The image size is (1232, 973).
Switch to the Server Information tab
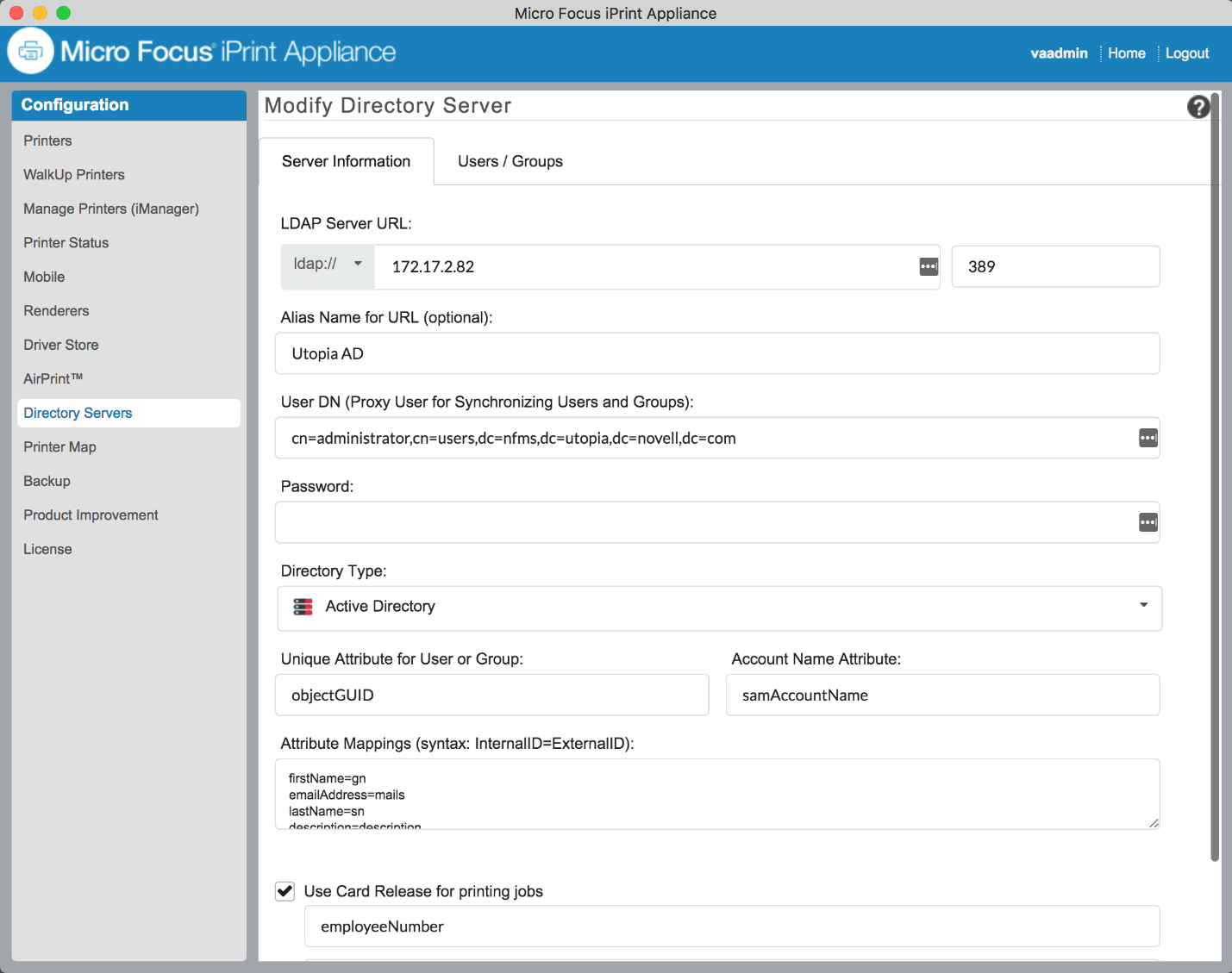(x=346, y=161)
